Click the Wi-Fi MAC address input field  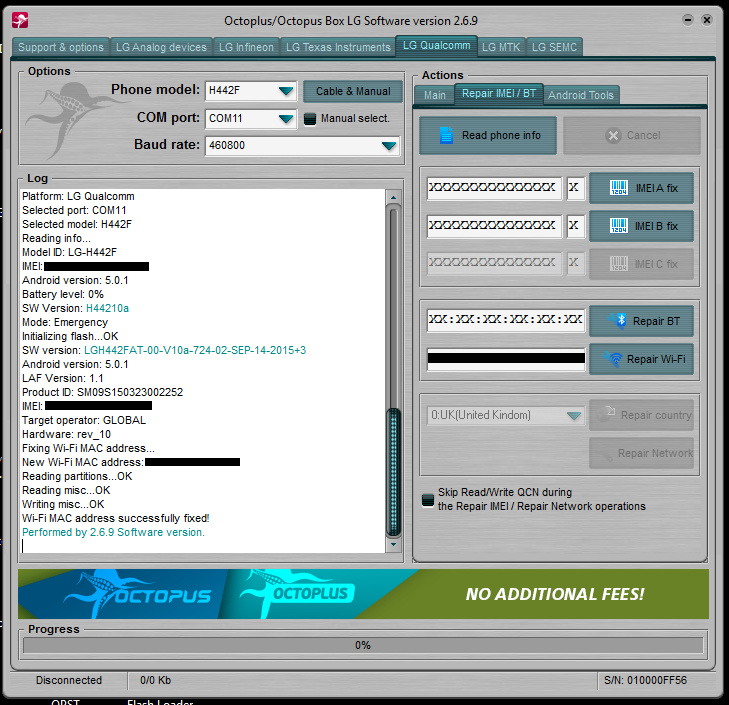[506, 359]
